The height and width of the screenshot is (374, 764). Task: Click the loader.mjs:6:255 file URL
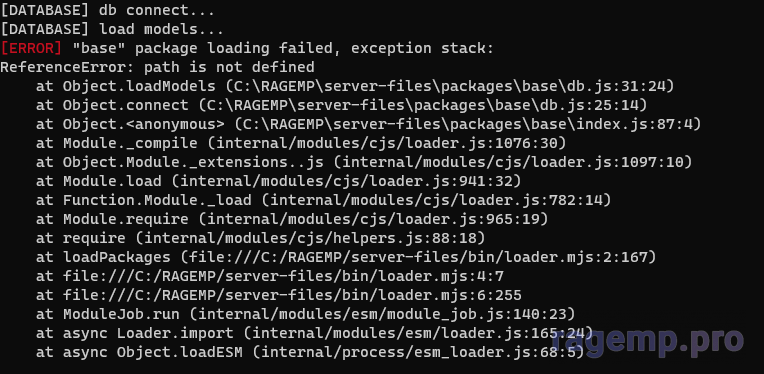[x=292, y=296]
